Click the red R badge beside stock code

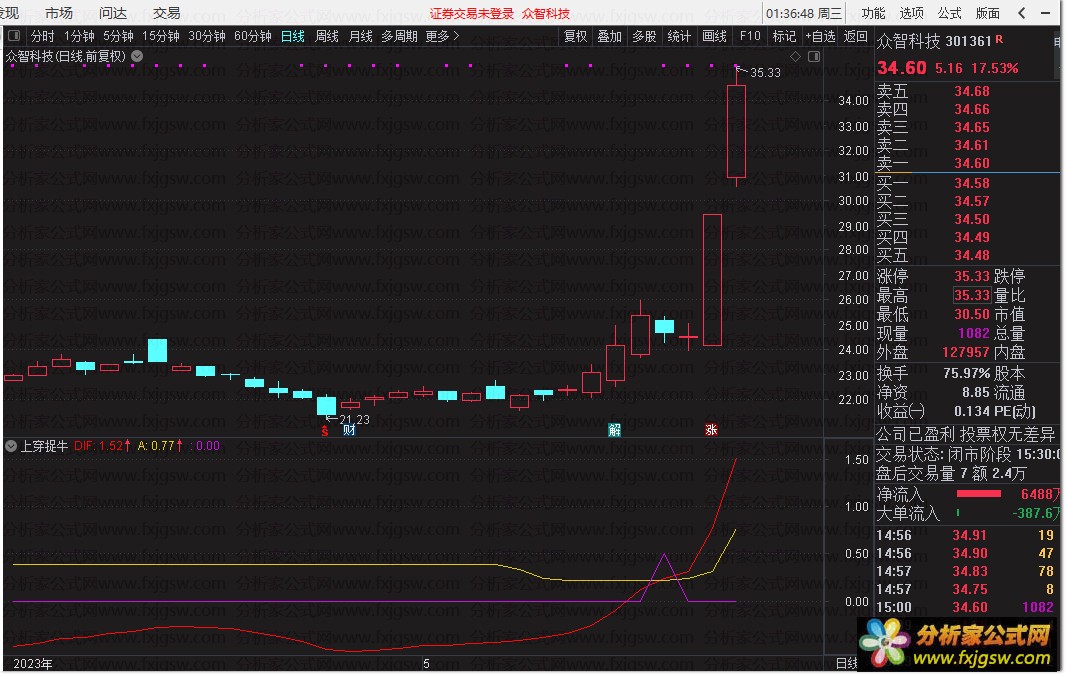click(x=999, y=39)
